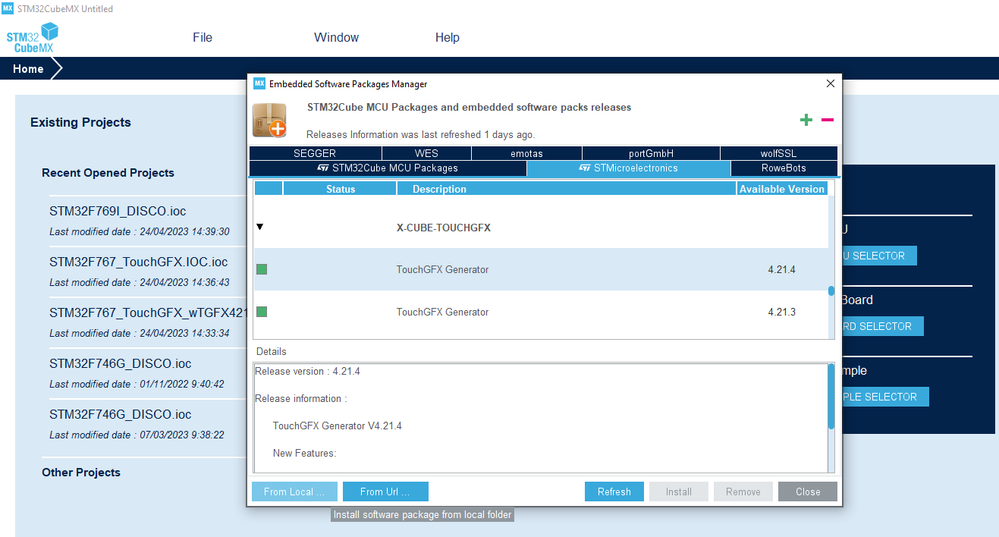Screen dimensions: 999x537
Task: Click the EXAMPLE SELECTOR button behind dialog
Action: point(885,397)
